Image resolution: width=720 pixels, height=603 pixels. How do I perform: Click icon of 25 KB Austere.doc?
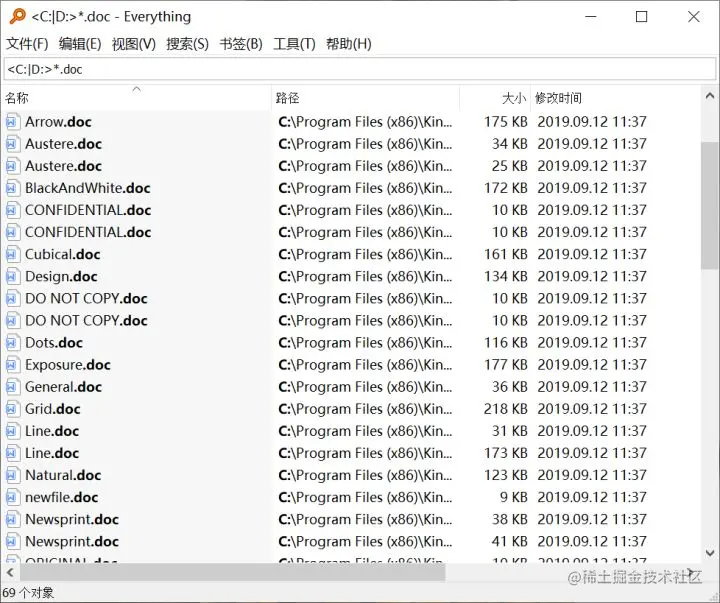click(12, 166)
